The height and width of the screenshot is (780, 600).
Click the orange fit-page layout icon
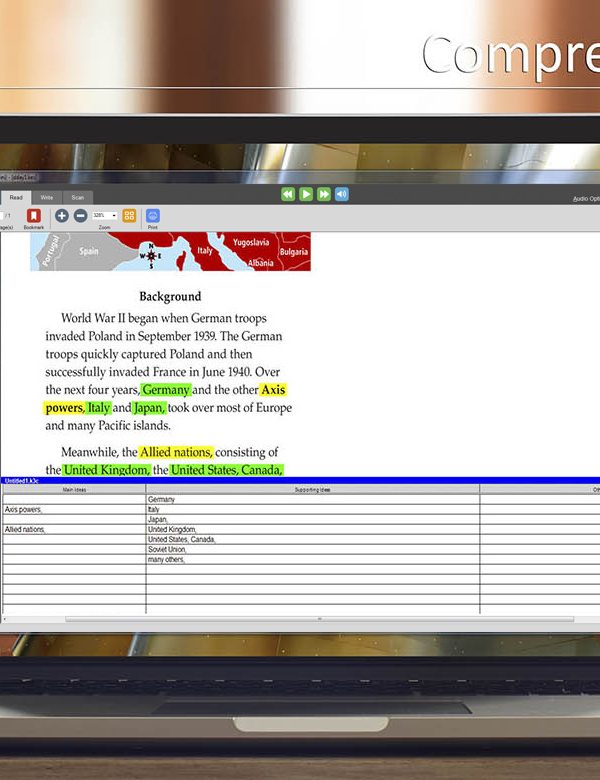(129, 215)
